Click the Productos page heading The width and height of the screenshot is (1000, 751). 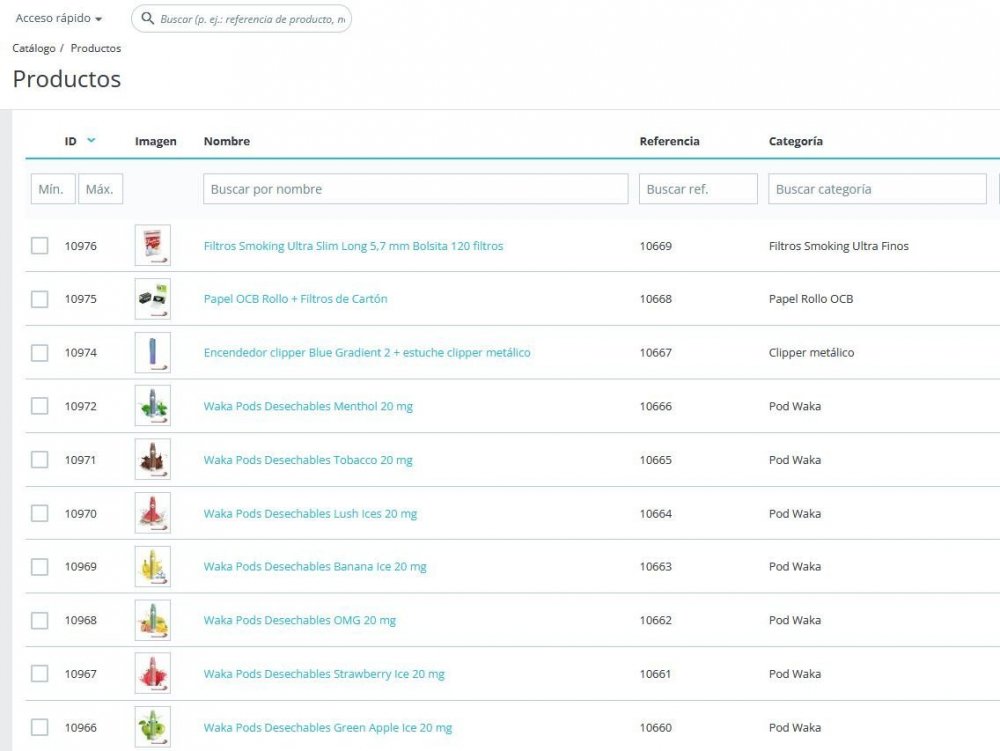click(67, 79)
